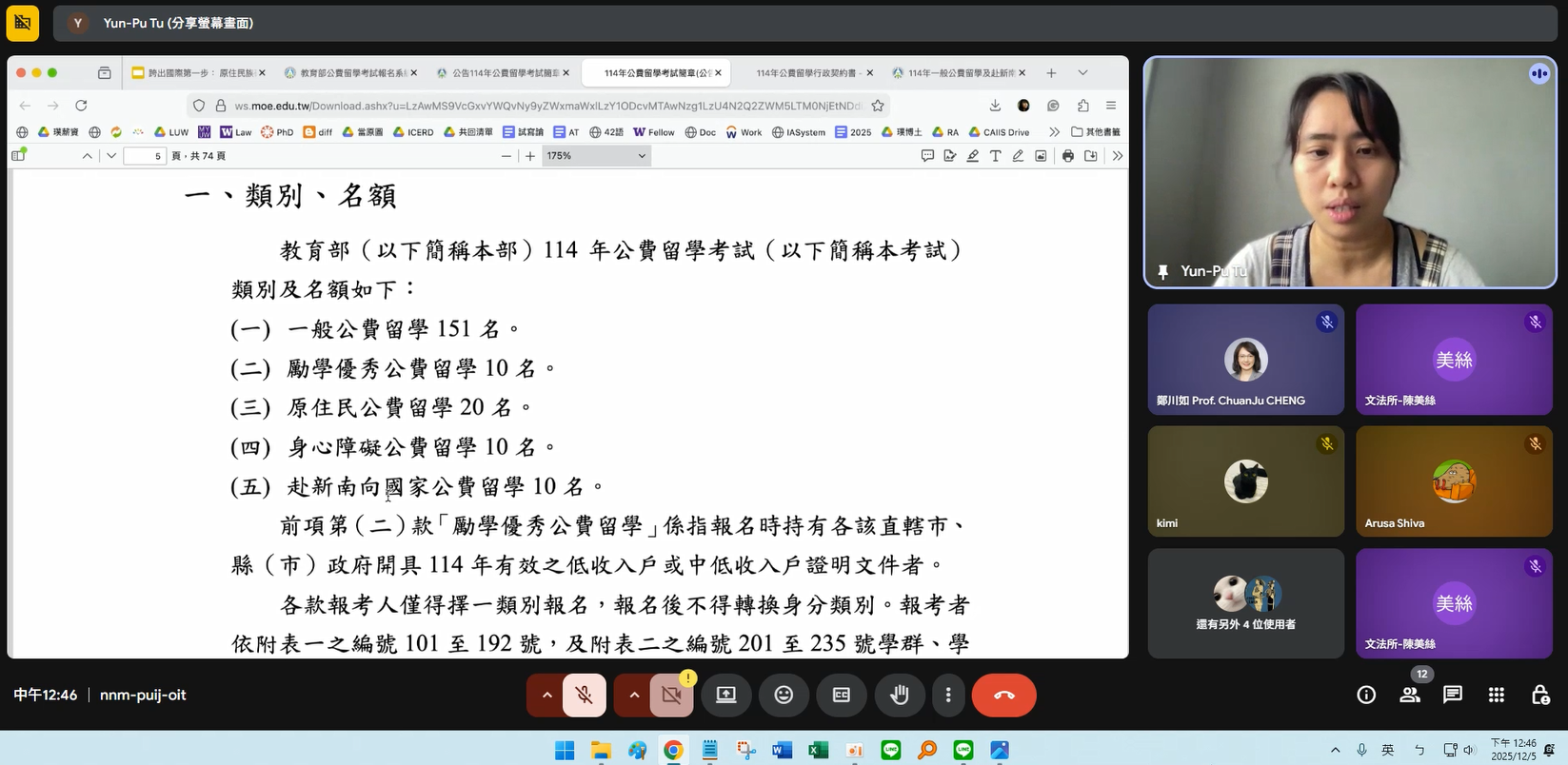Open the 'PhD' bookmark

click(277, 132)
